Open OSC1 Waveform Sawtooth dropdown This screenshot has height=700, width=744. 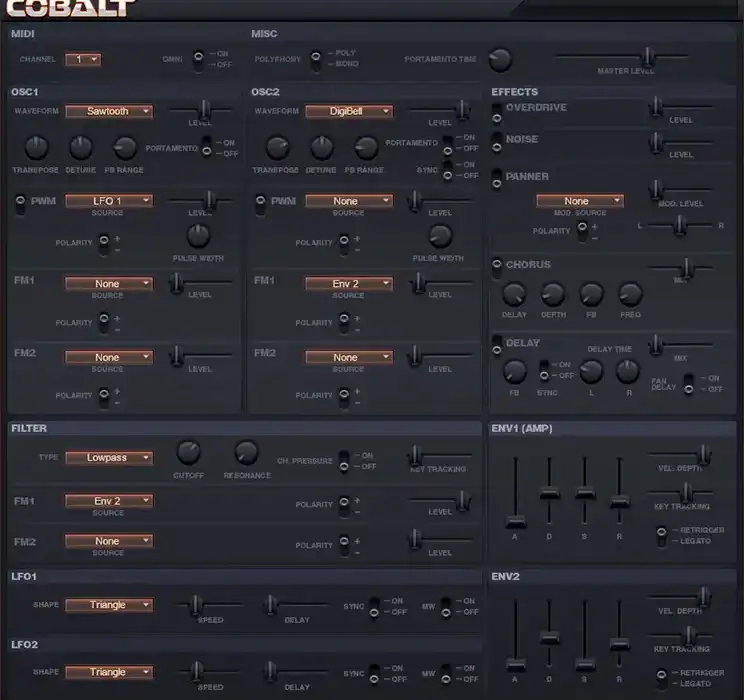pos(109,112)
